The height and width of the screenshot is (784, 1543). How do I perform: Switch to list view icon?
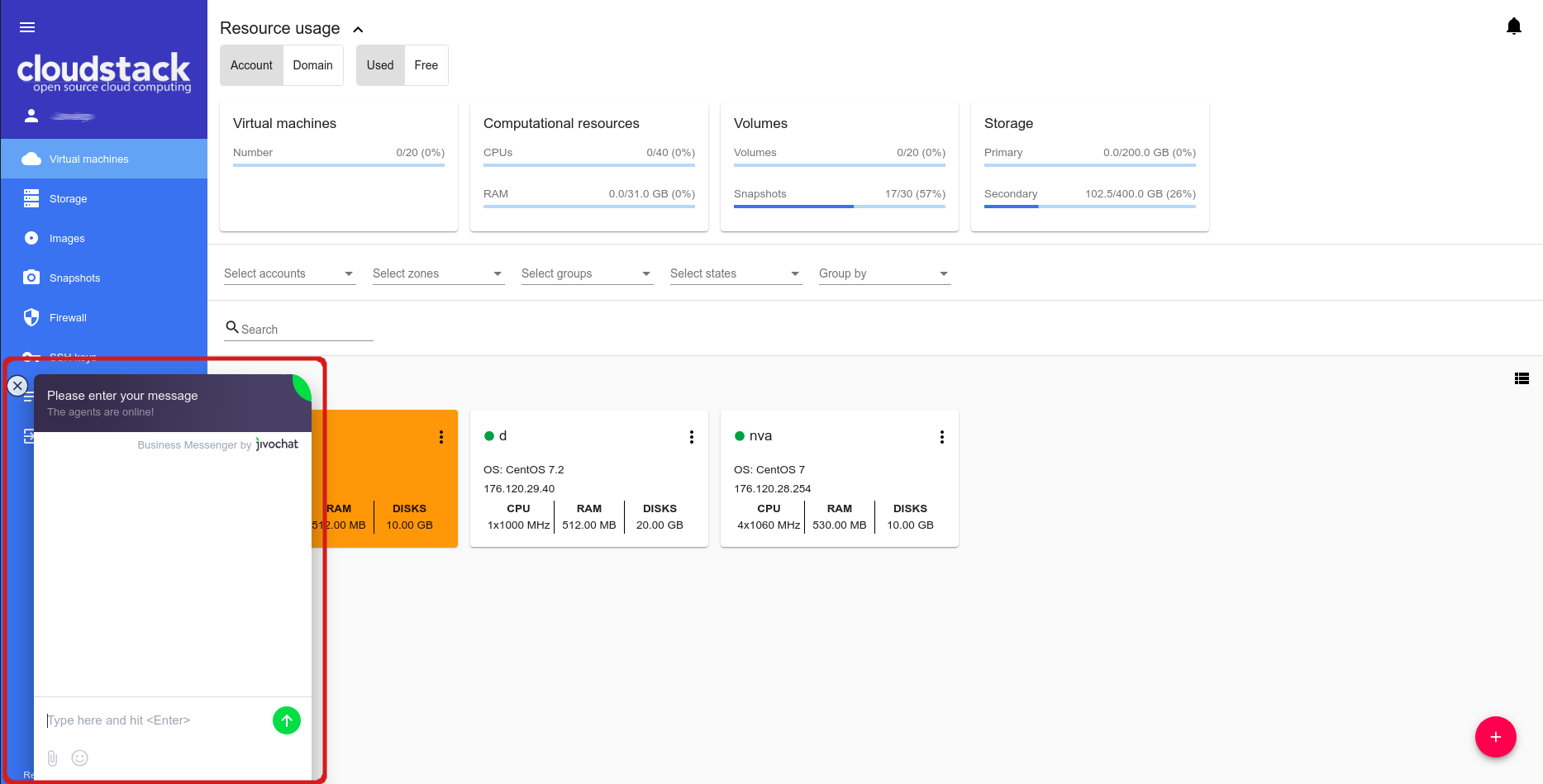pos(1521,378)
